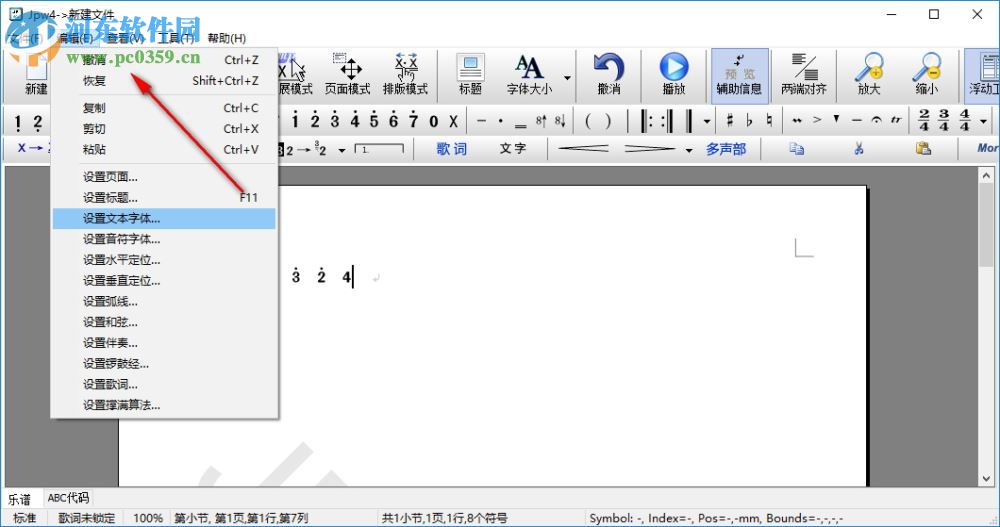
Task: Choose 恢复 redo from Edit menu
Action: (164, 80)
